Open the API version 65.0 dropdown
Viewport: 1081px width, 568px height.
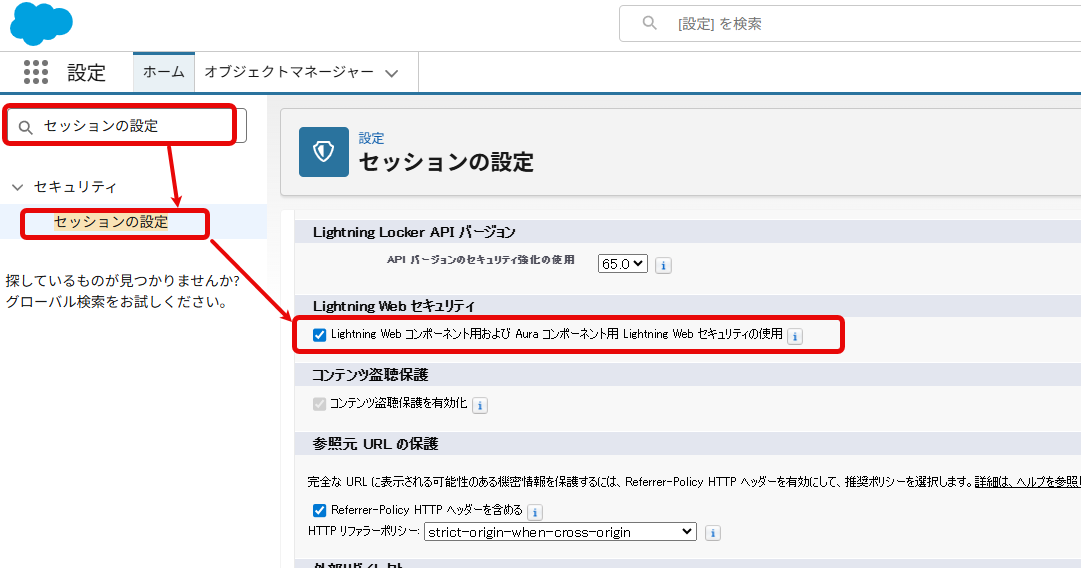click(x=623, y=263)
